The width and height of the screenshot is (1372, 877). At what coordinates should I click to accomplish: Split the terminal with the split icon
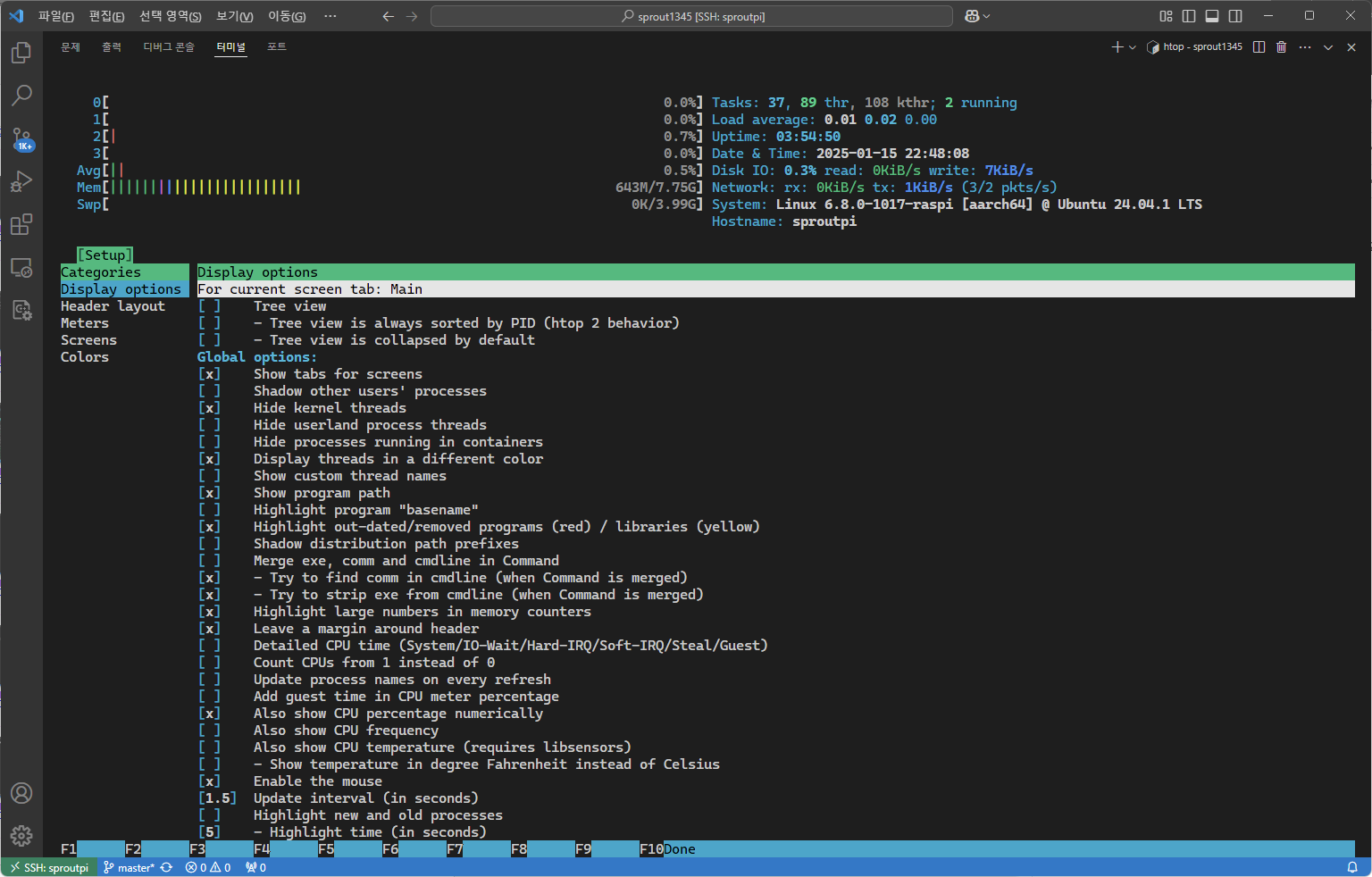point(1259,47)
